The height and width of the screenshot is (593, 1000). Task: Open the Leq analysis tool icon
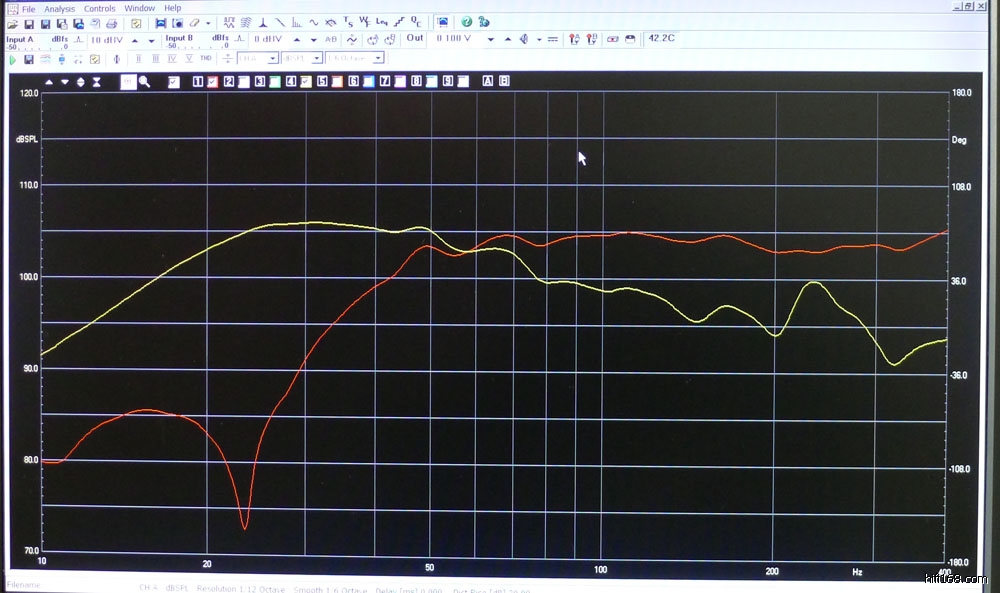(x=381, y=22)
